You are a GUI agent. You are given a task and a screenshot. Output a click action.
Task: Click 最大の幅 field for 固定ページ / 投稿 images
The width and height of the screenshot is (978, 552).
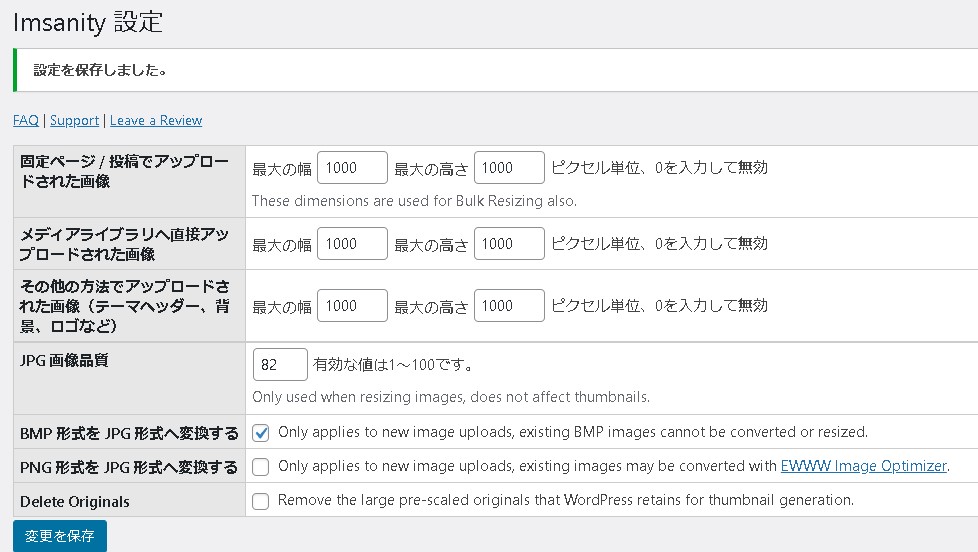(x=352, y=168)
